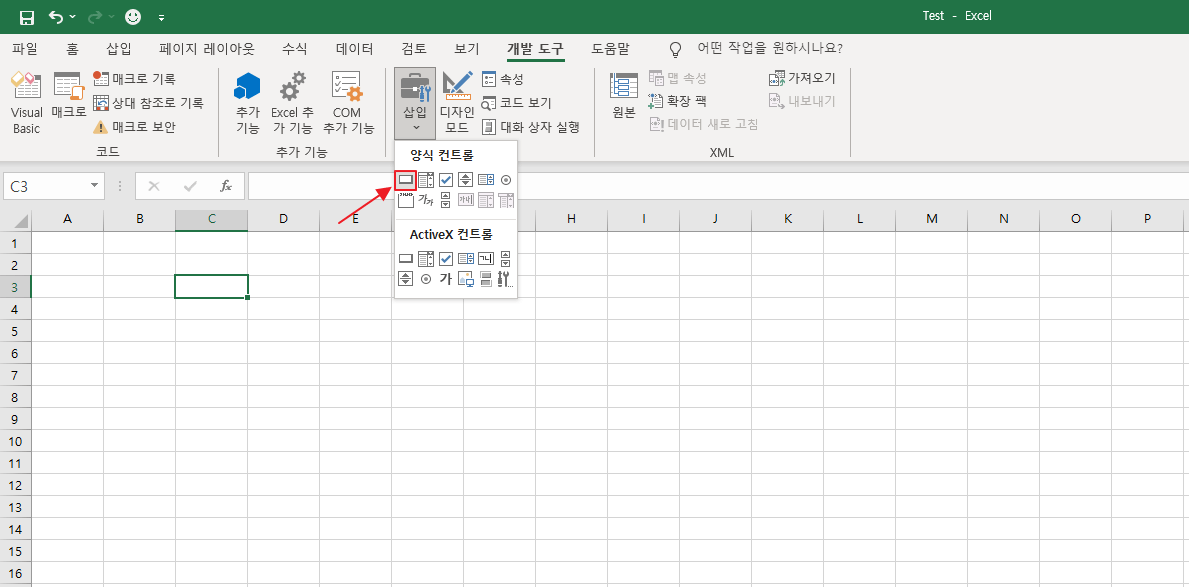The height and width of the screenshot is (587, 1189).
Task: Click the smiley feedback icon
Action: 133,17
